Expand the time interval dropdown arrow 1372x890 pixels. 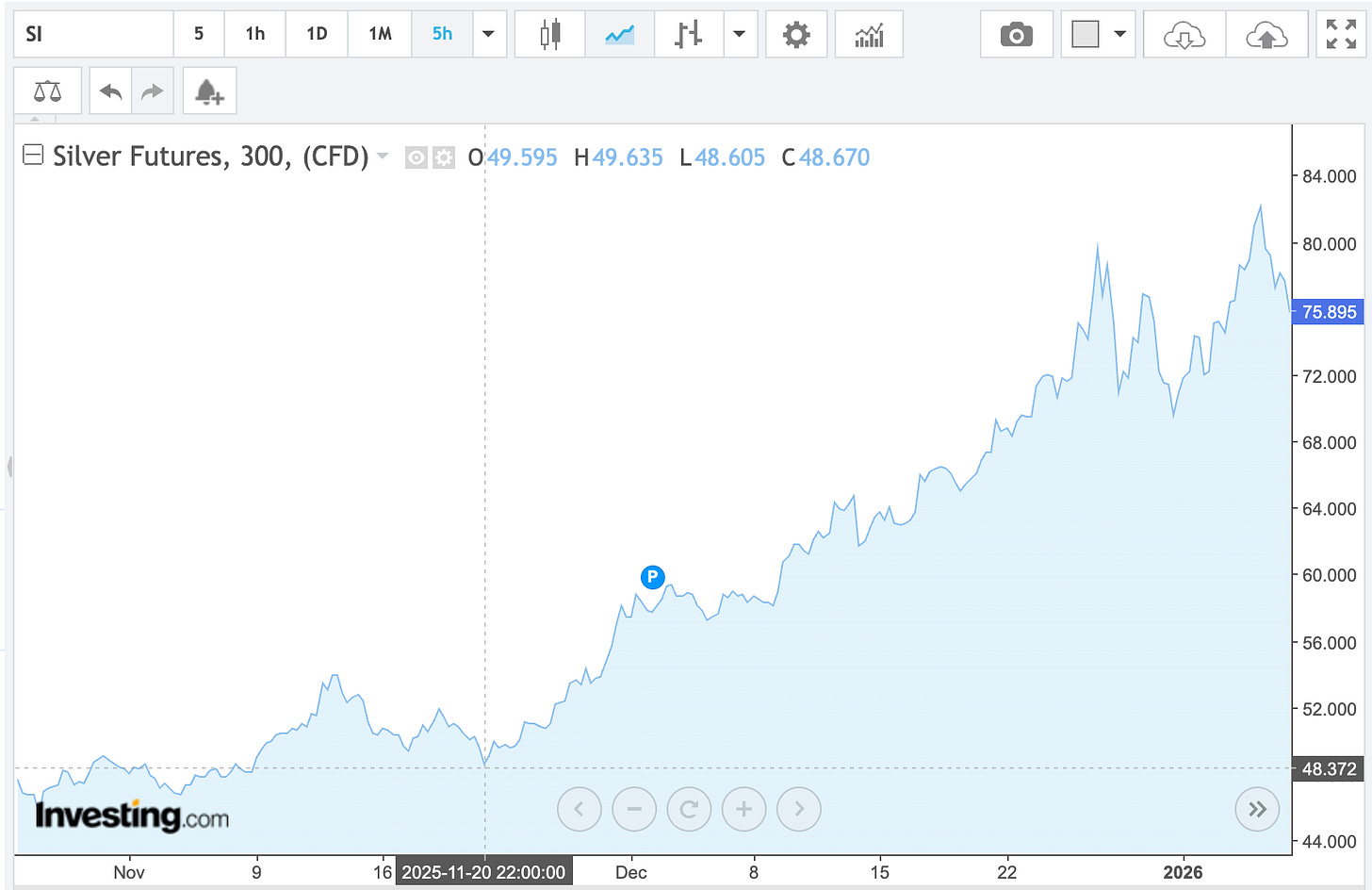(488, 35)
